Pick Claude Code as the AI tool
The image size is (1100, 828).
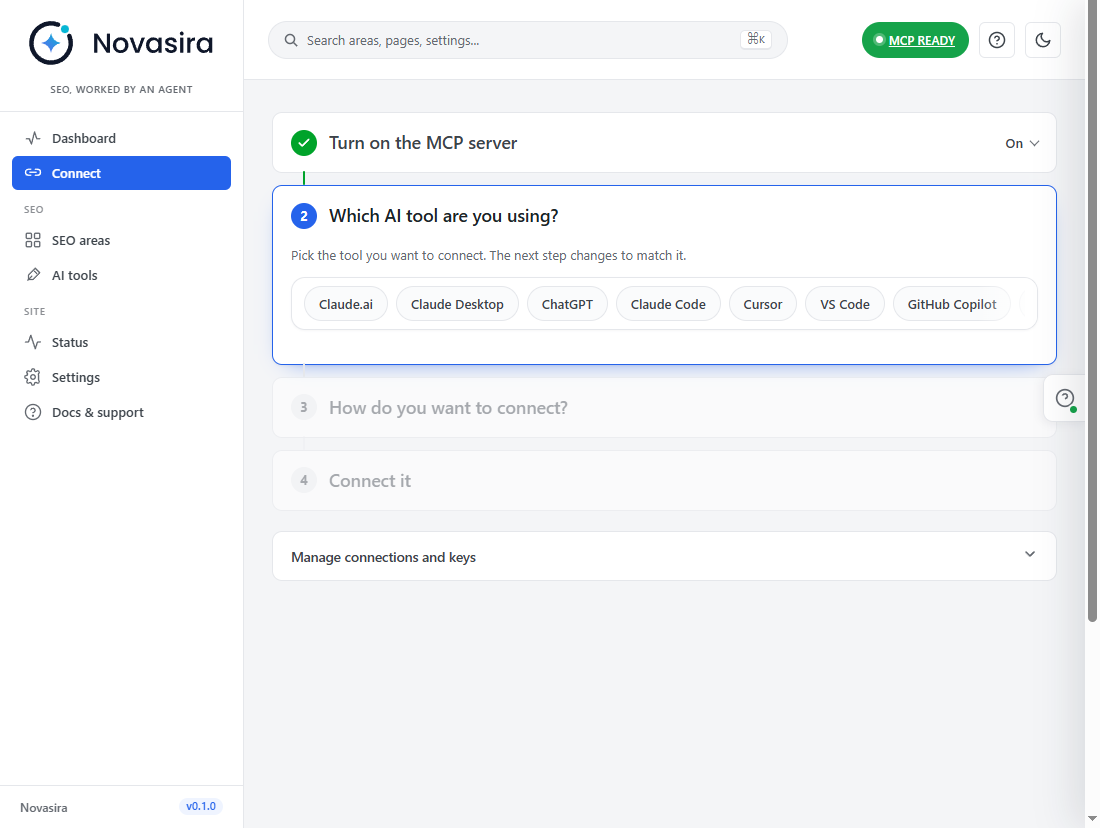point(668,305)
